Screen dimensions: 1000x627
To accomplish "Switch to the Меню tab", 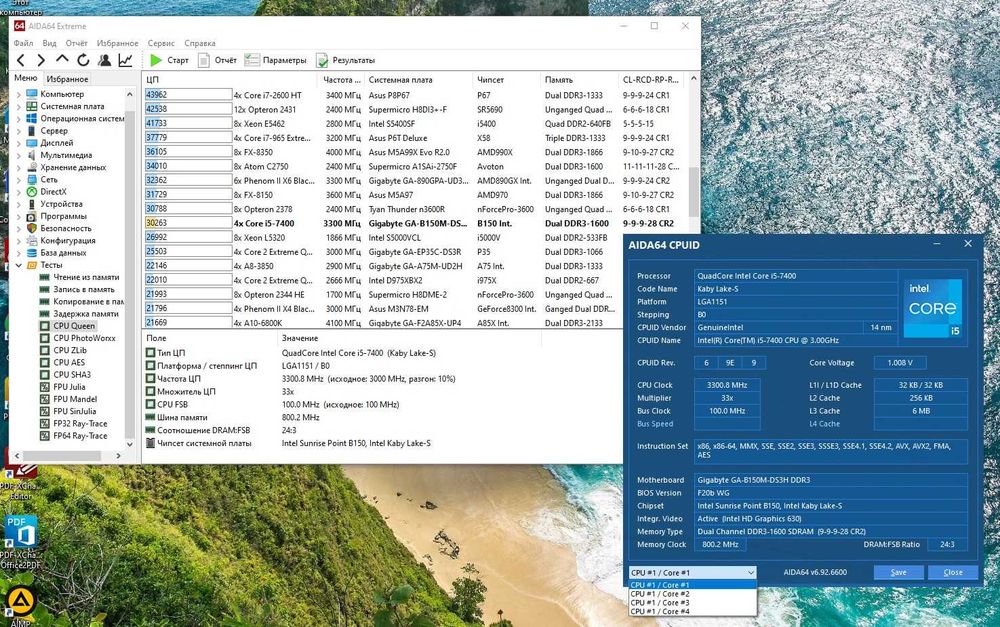I will pyautogui.click(x=26, y=78).
